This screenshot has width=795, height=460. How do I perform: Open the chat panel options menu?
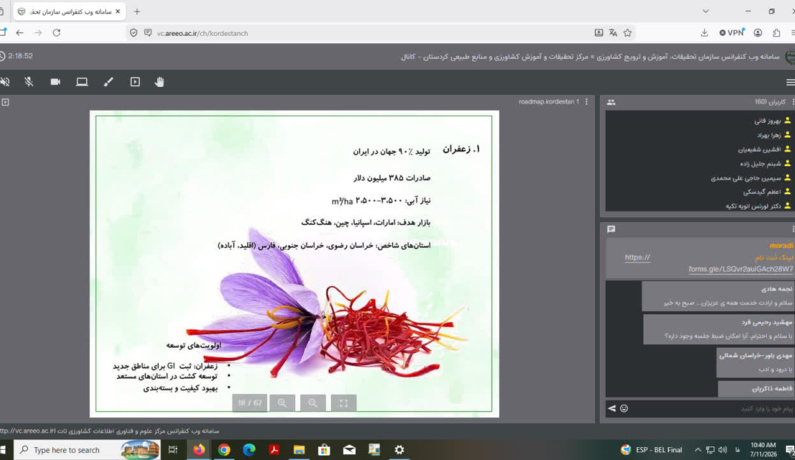792,229
